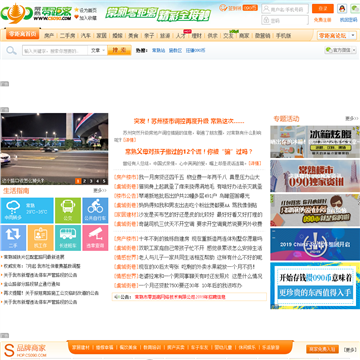Open the headline about 苏州楼市调控再度升级
Screen dimensions: 360x360
[x=189, y=121]
